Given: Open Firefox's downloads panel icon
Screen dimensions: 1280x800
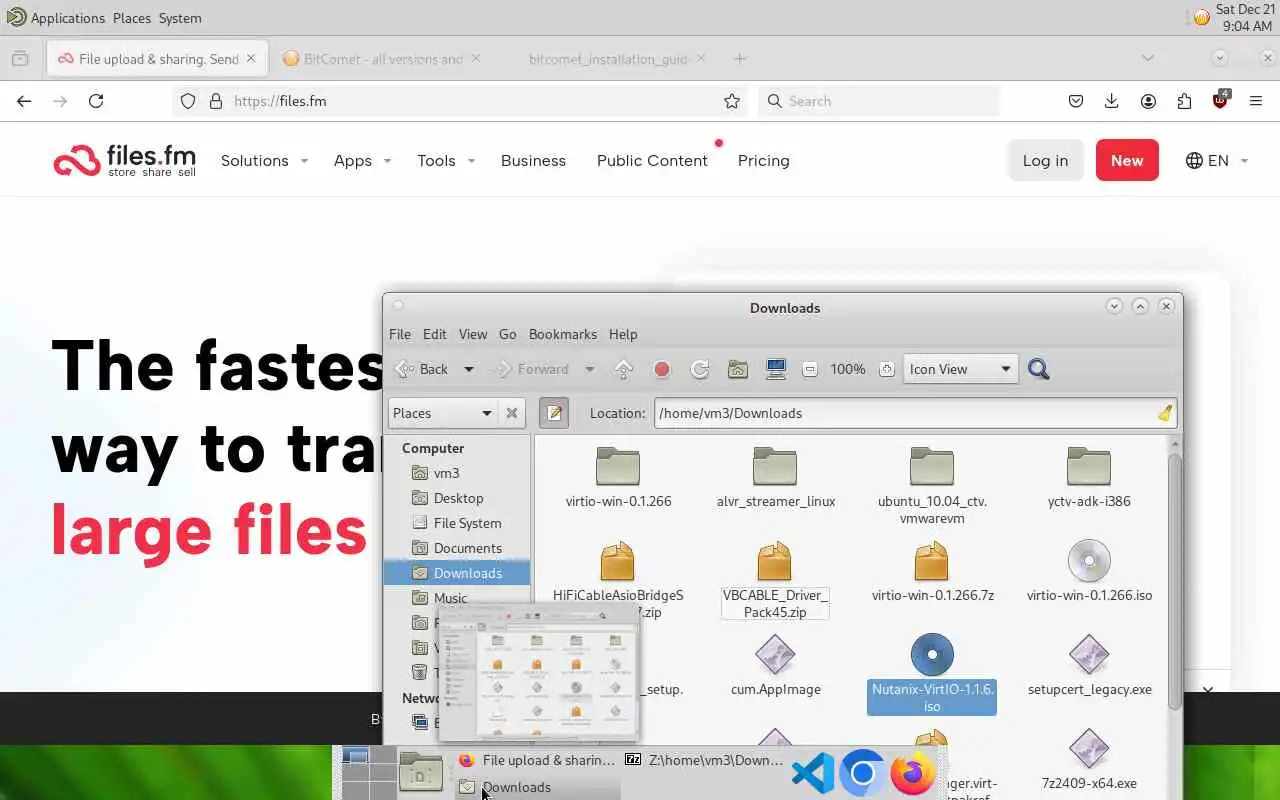Looking at the screenshot, I should point(1112,101).
